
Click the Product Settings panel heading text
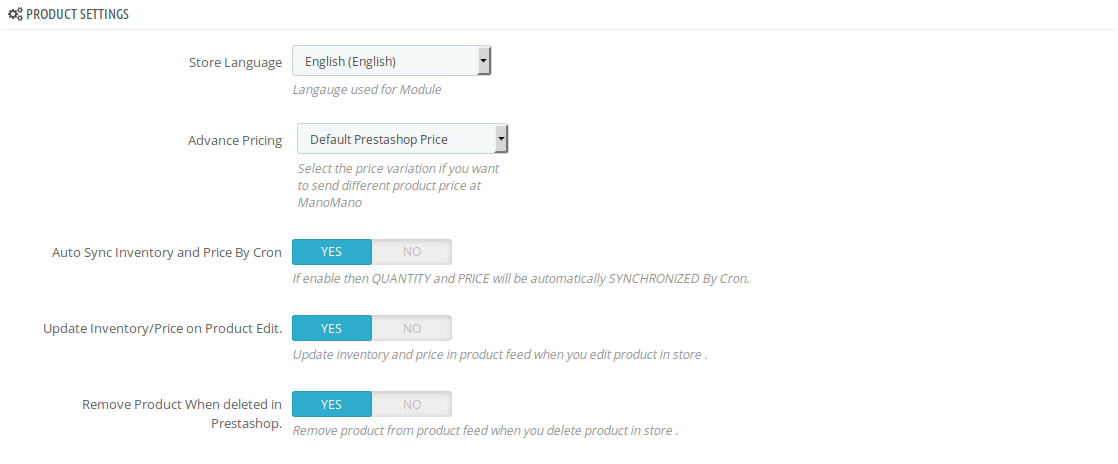(77, 15)
